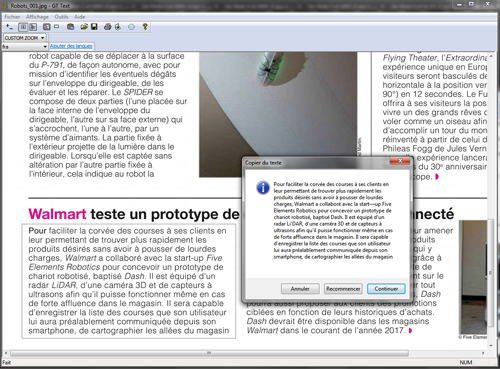Click the vertical scrollbar thumb

491,273
